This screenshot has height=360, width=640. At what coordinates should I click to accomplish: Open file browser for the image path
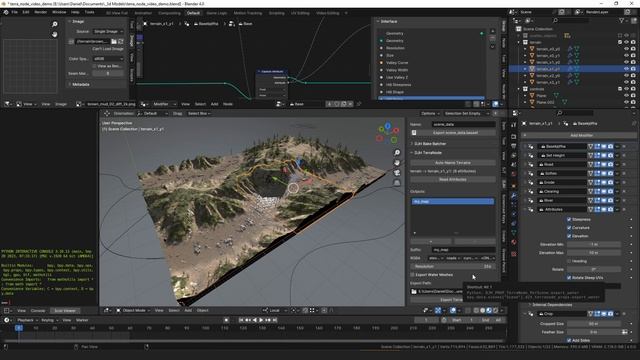tap(114, 41)
